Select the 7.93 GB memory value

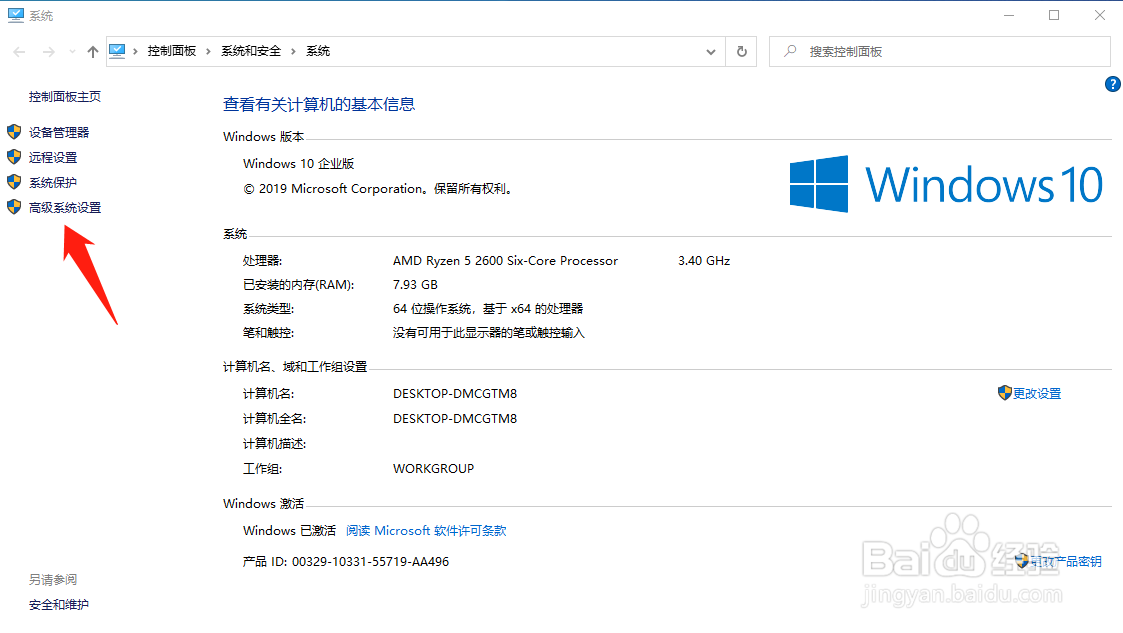[415, 285]
